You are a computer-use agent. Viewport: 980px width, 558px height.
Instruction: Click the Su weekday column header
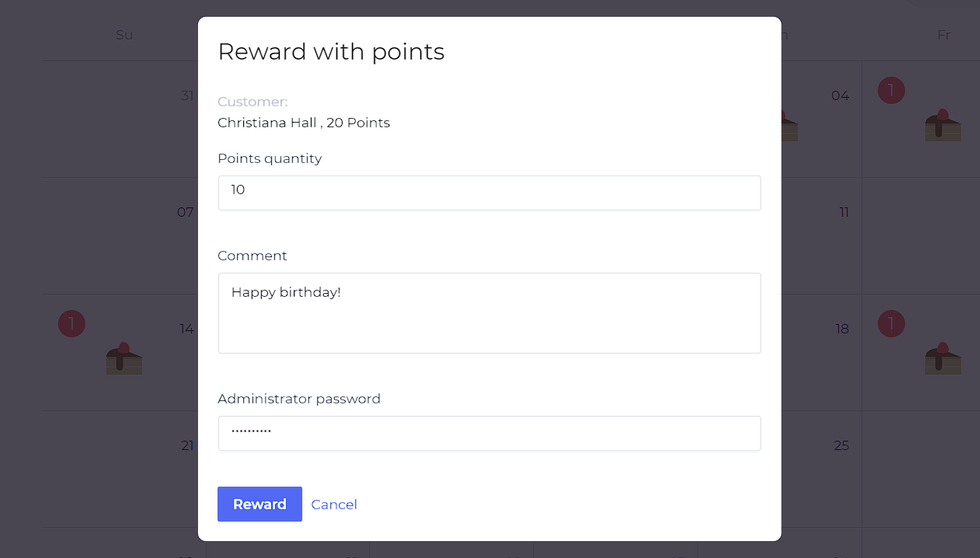click(124, 35)
